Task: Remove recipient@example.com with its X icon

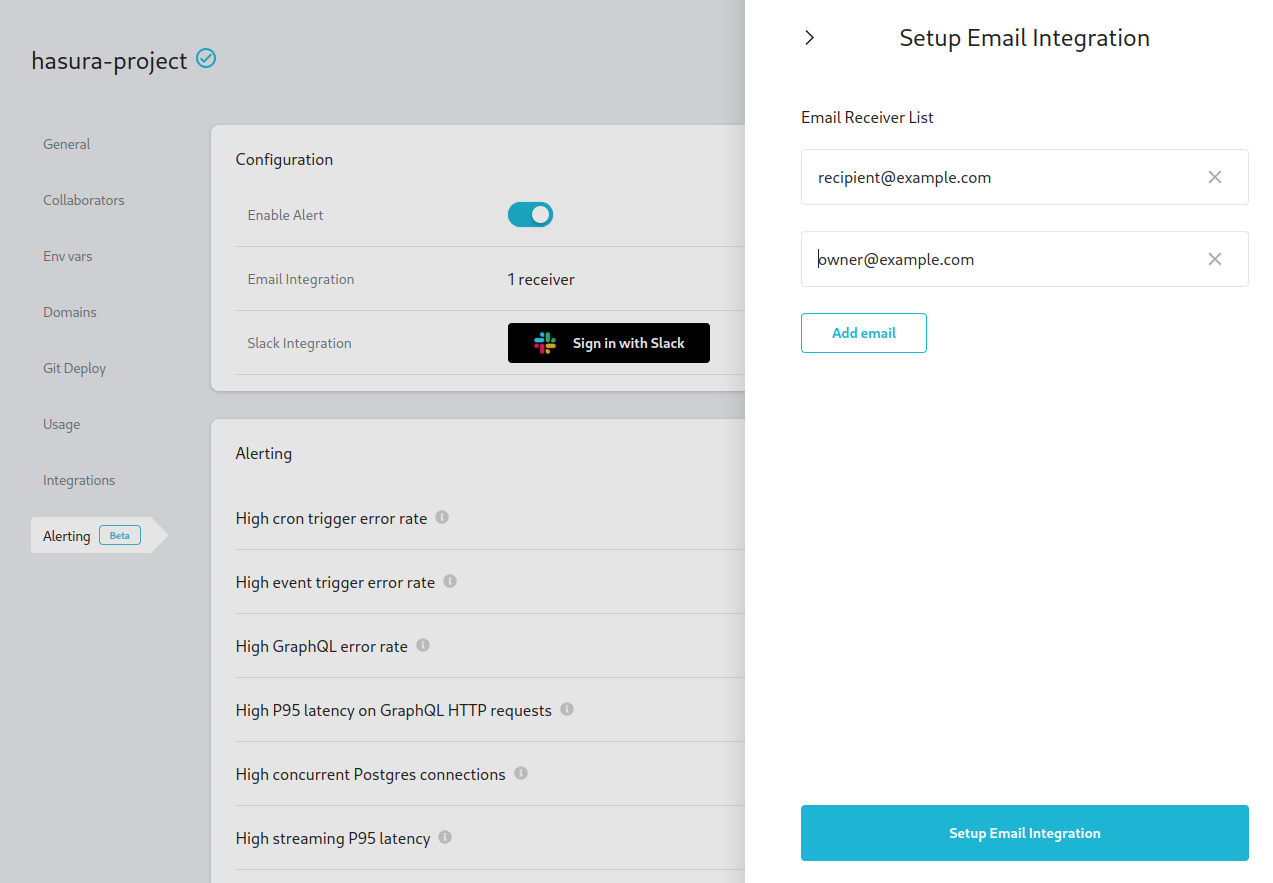Action: pyautogui.click(x=1215, y=177)
